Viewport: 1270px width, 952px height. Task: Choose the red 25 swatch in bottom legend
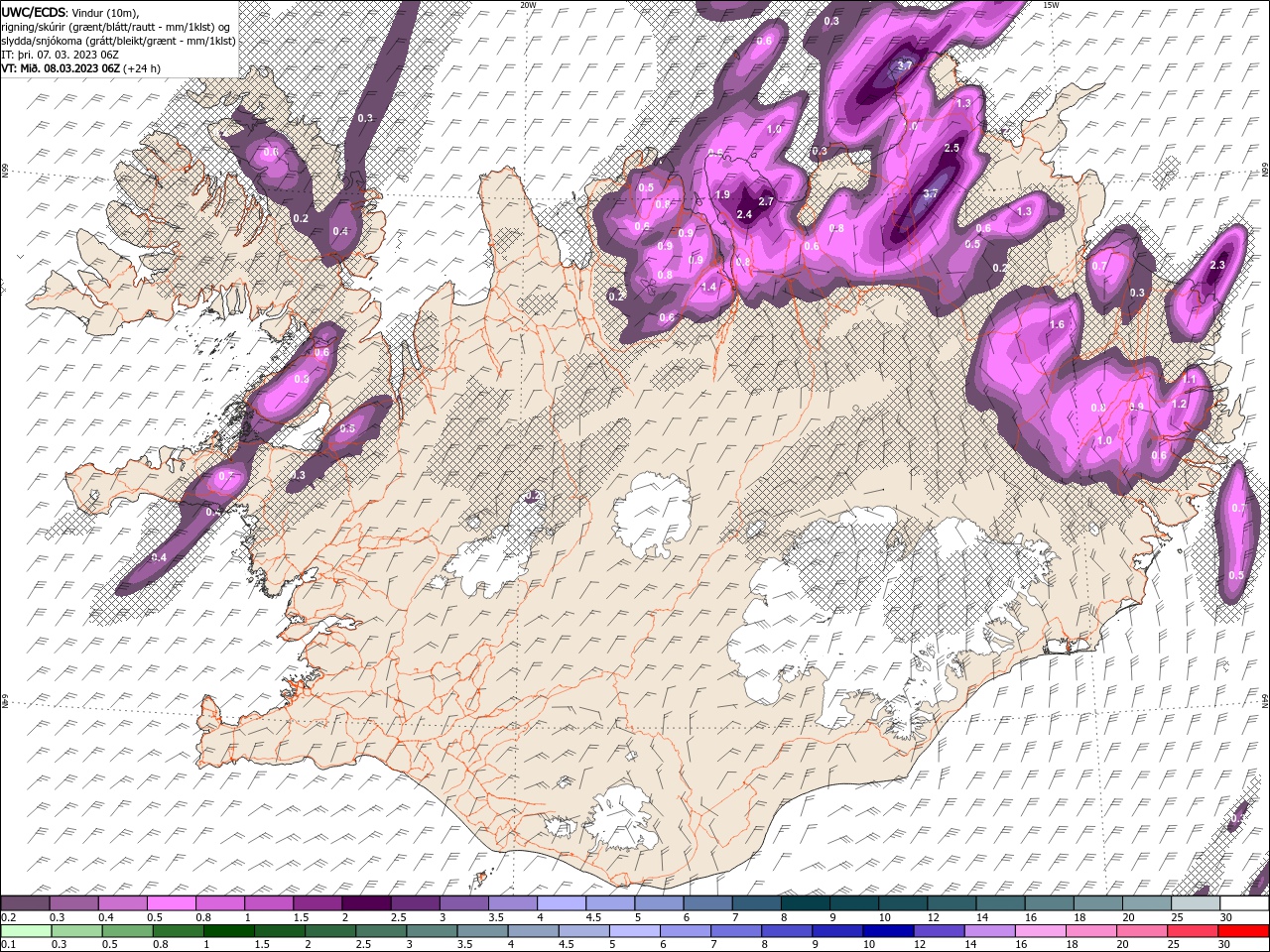[1194, 931]
